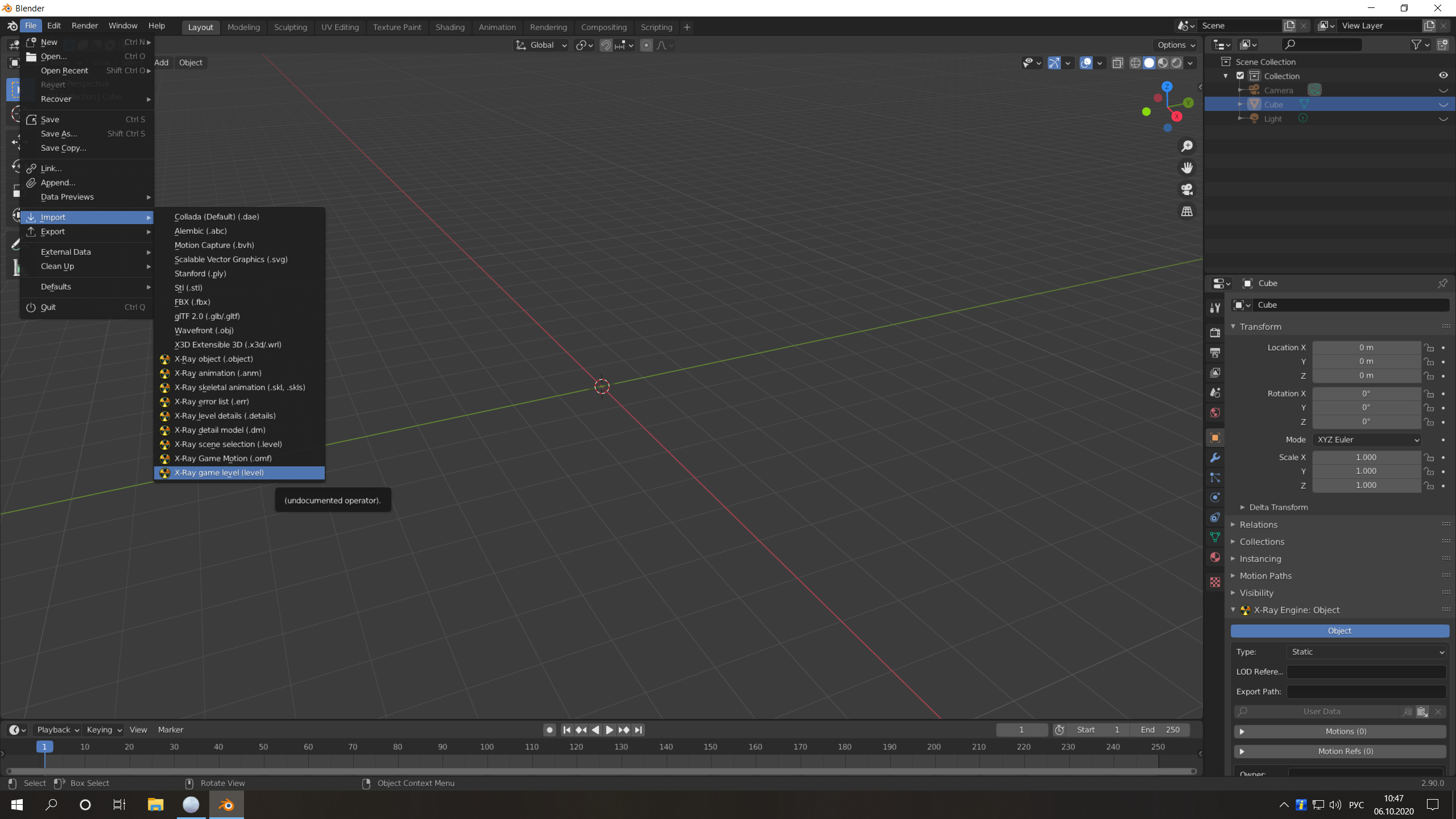Open the Object properties tab icon
The height and width of the screenshot is (819, 1456).
1215,437
